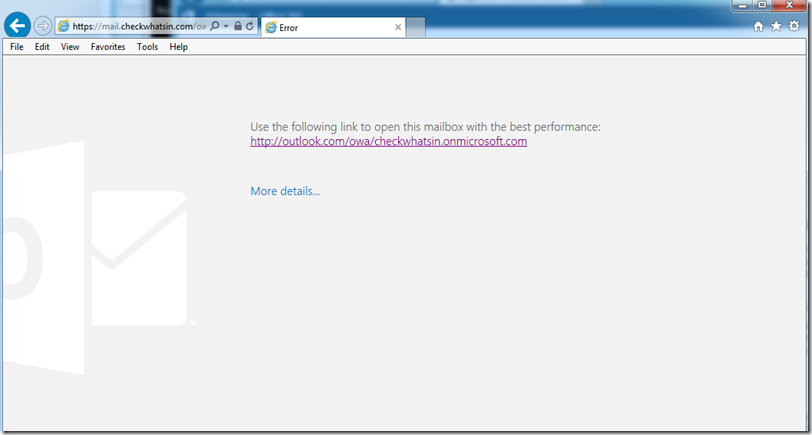Open a new blank tab
The height and width of the screenshot is (435, 812).
point(415,27)
